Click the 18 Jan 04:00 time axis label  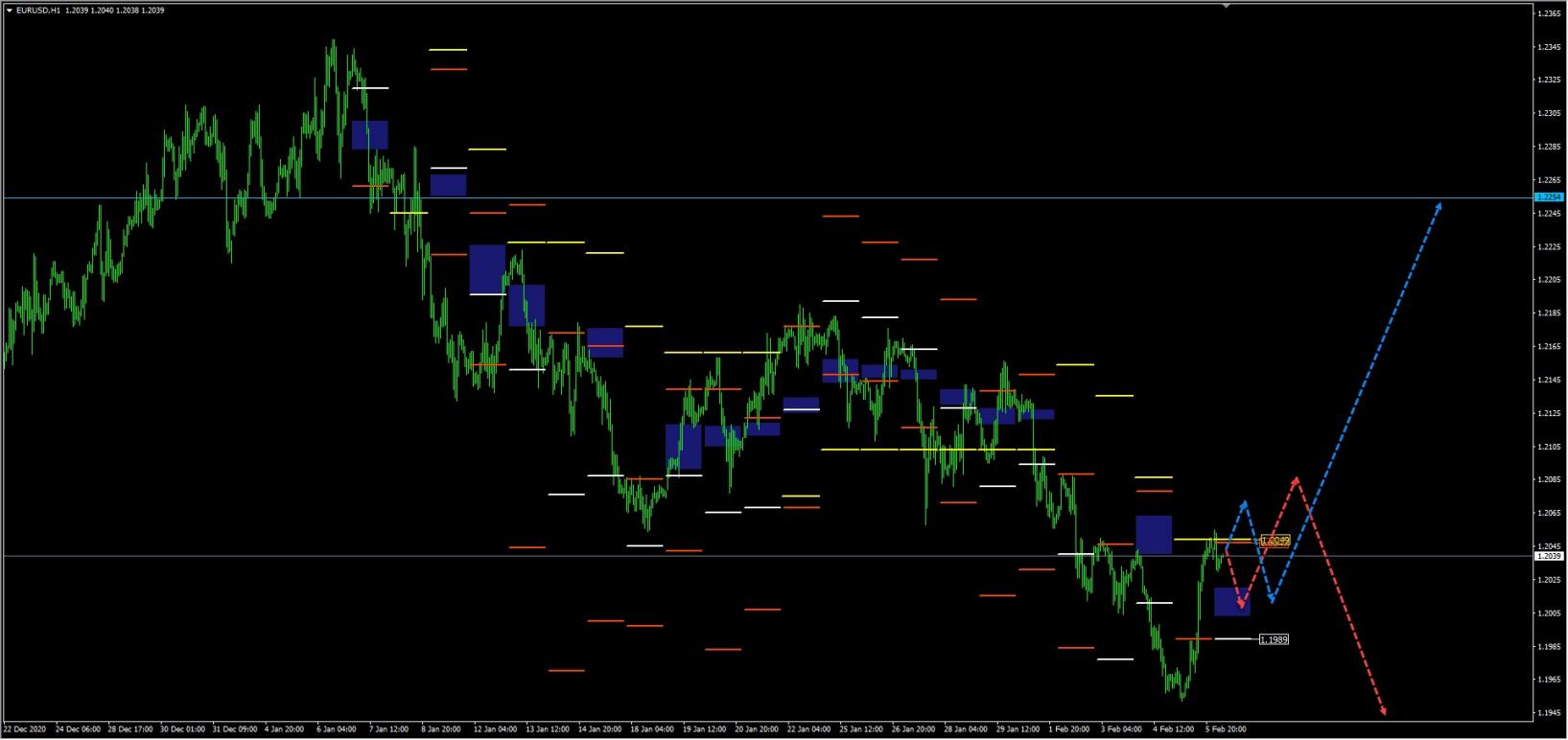(653, 729)
